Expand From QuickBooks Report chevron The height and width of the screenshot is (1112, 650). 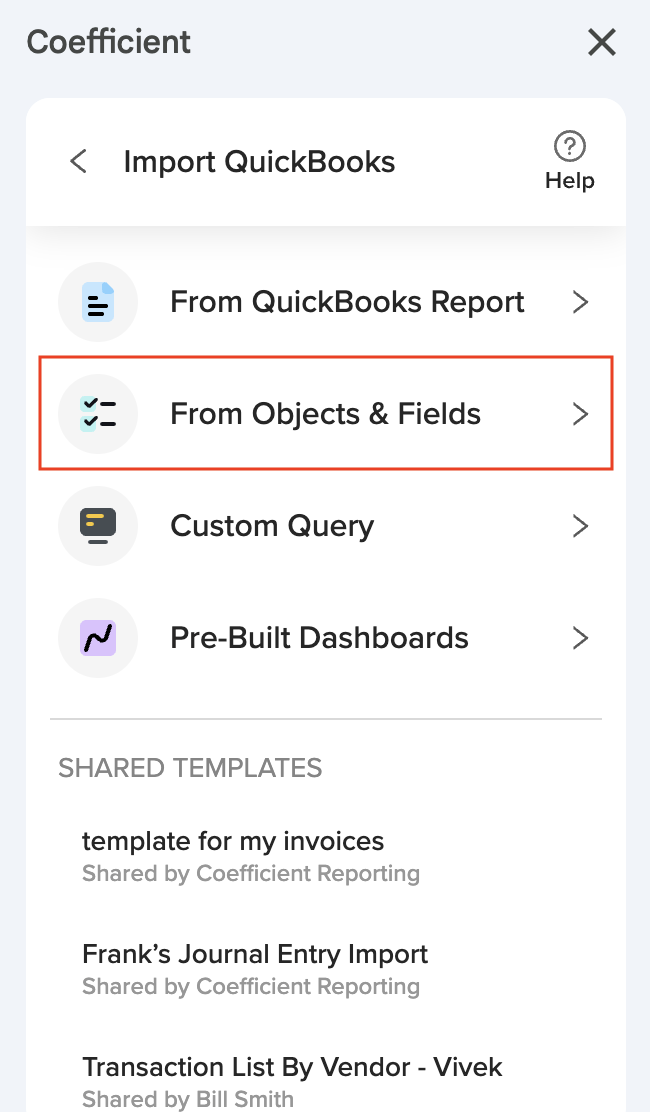(580, 302)
